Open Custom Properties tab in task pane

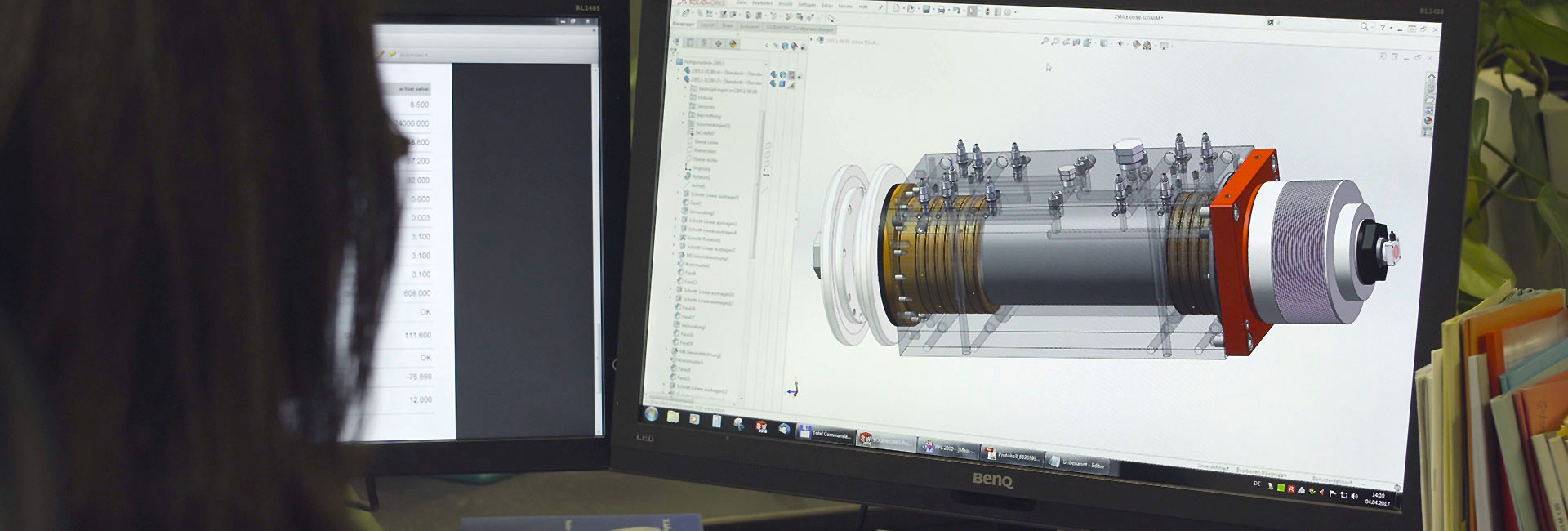pos(1427,132)
